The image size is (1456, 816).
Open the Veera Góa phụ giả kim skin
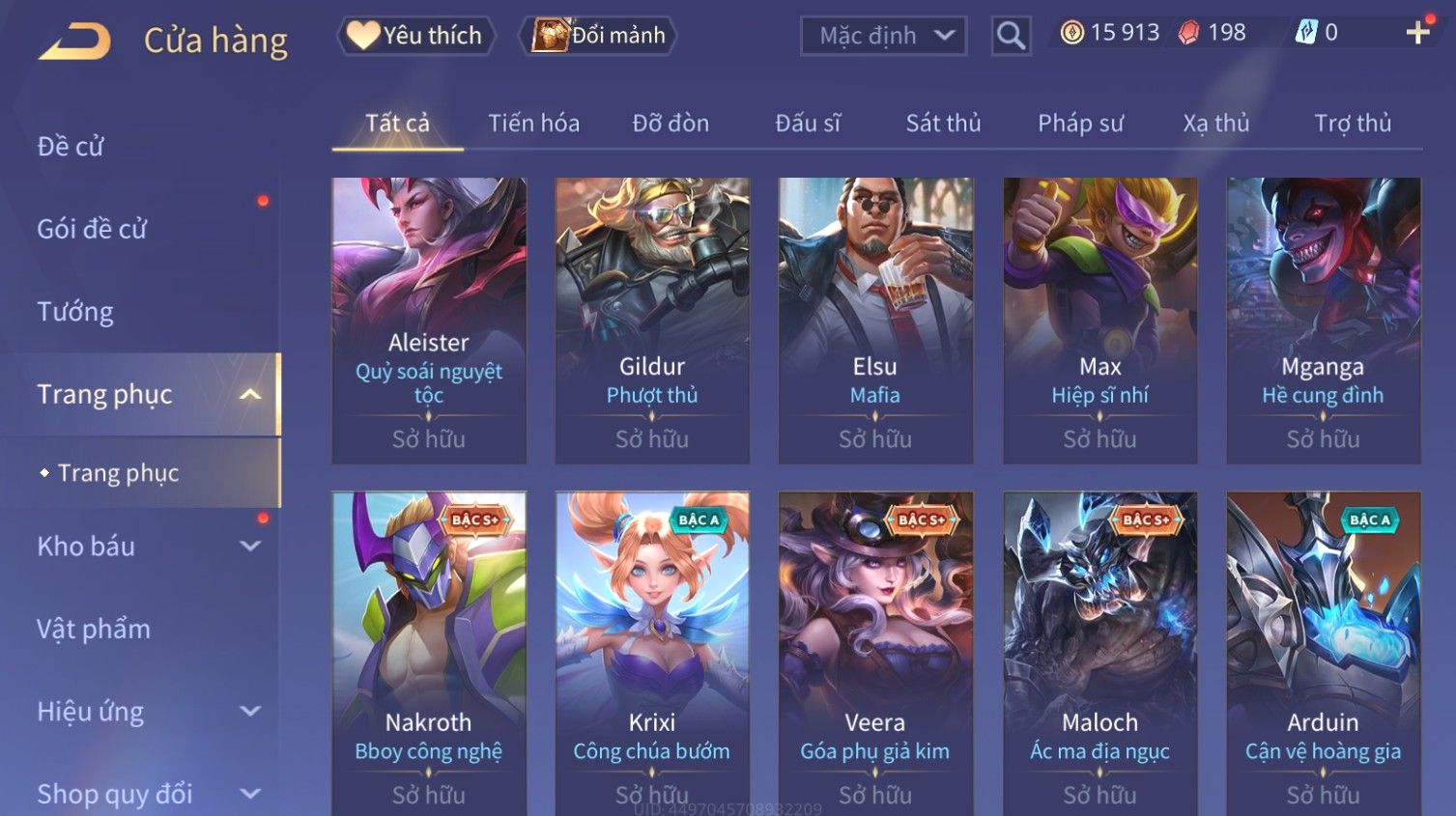tap(875, 653)
